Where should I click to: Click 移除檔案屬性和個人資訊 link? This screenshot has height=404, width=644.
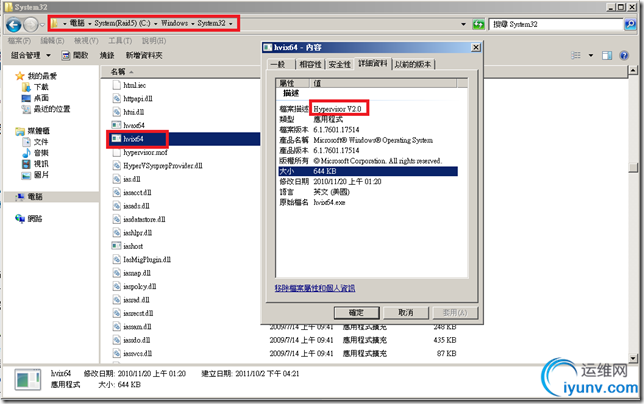[315, 288]
